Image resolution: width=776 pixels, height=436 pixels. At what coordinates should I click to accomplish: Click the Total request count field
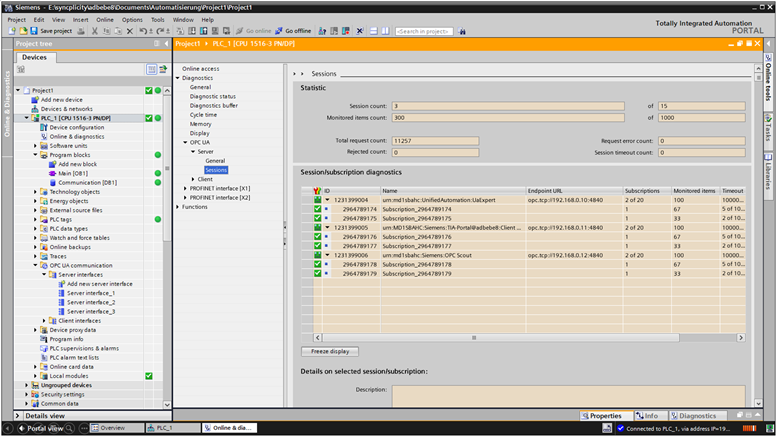coord(436,141)
